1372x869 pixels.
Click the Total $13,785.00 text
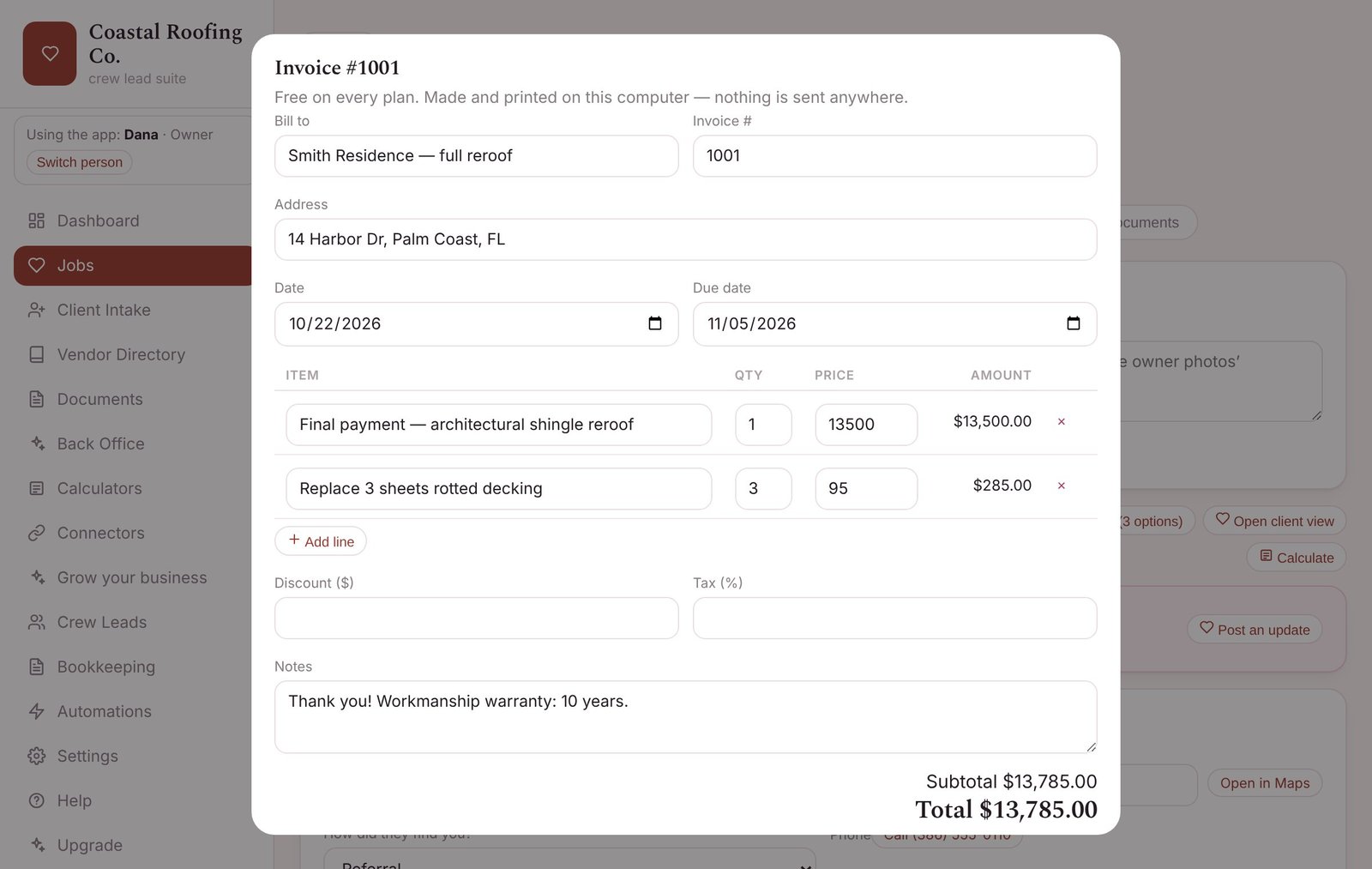coord(1006,810)
